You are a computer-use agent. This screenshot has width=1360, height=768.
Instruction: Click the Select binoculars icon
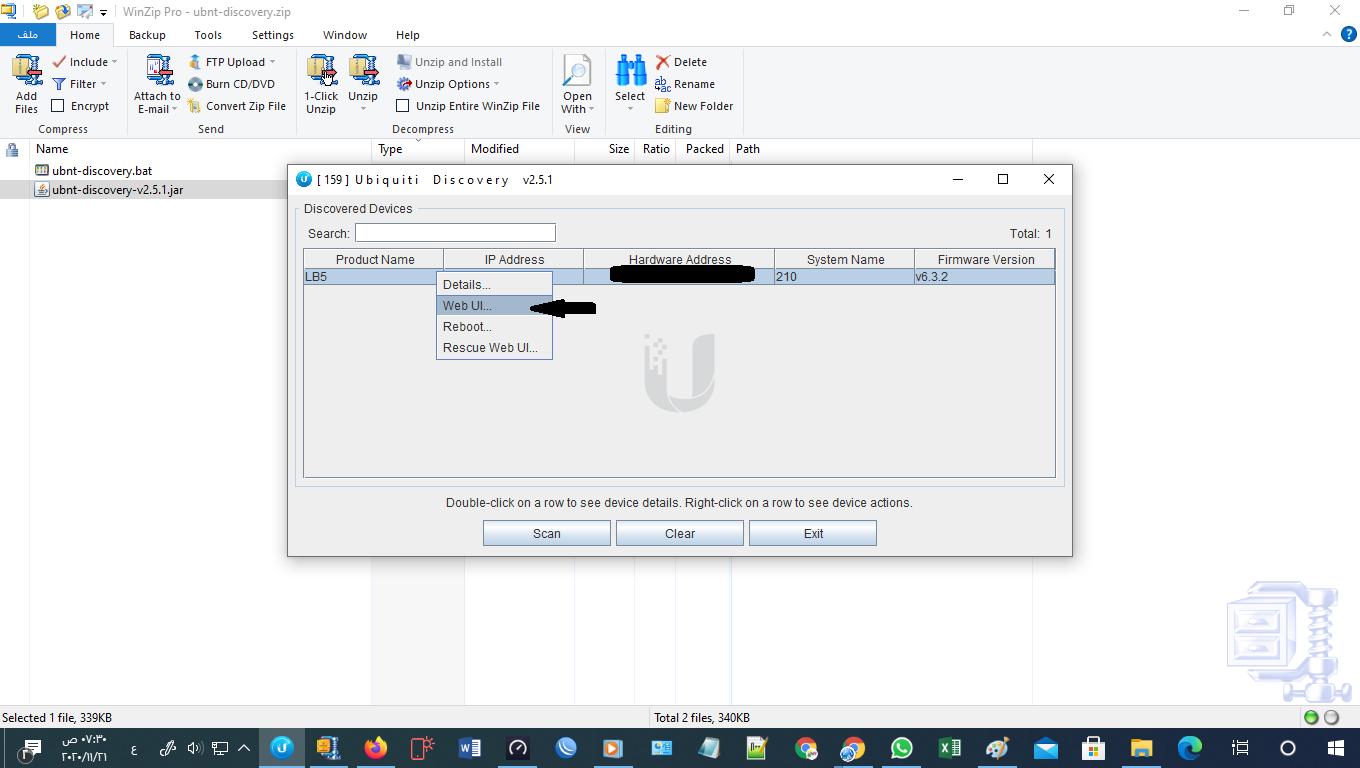tap(630, 70)
